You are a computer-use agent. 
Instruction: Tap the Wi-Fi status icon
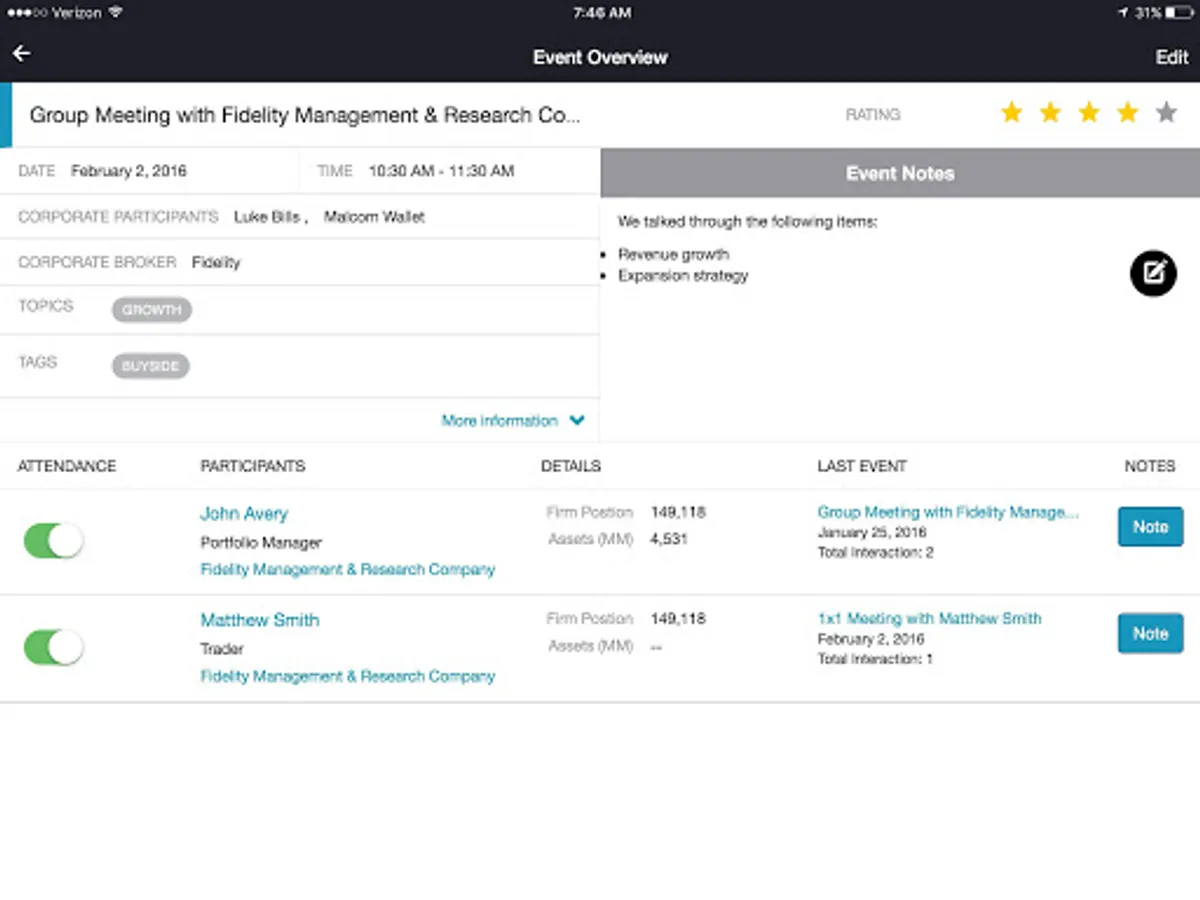[x=116, y=13]
